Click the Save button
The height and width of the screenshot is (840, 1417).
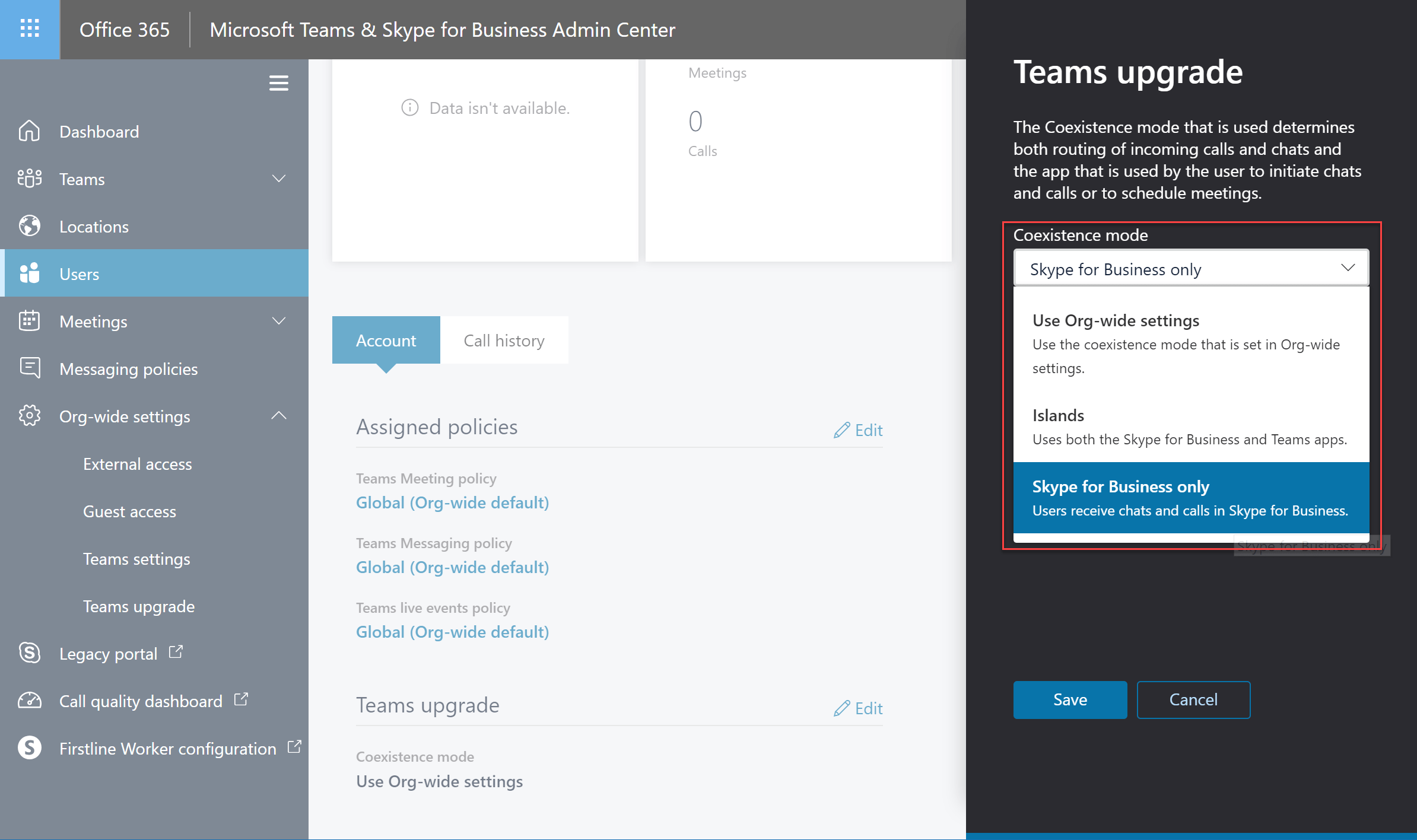(1070, 699)
